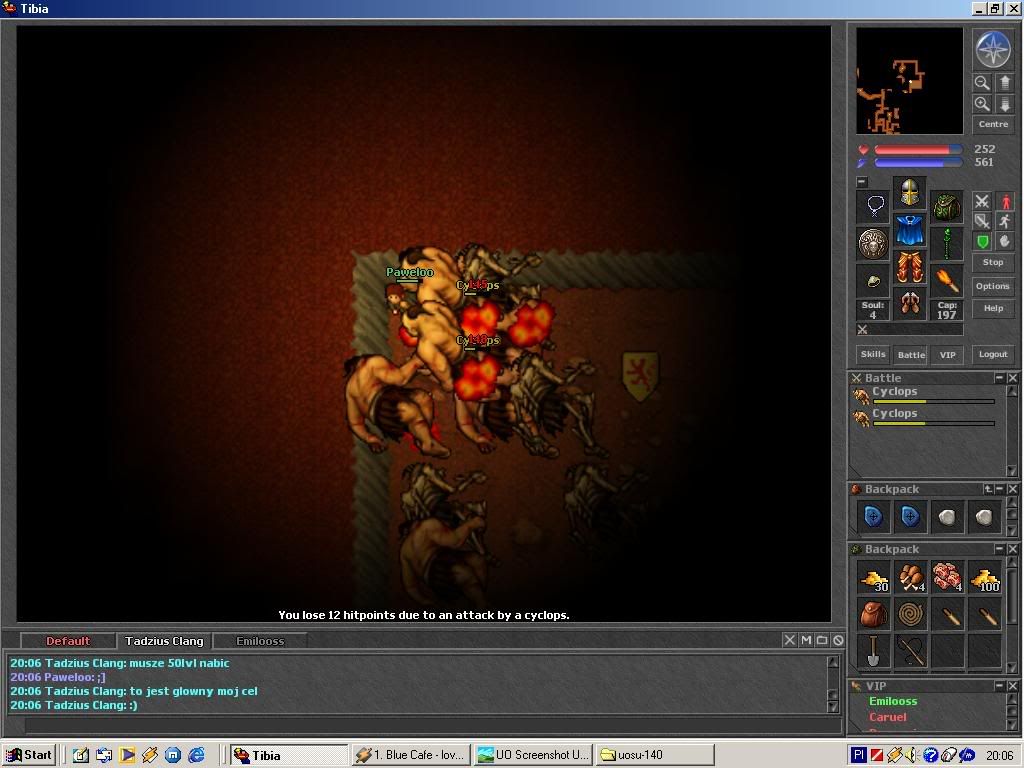Image resolution: width=1024 pixels, height=768 pixels.
Task: Select first Cyclops in Battle list
Action: (x=925, y=394)
